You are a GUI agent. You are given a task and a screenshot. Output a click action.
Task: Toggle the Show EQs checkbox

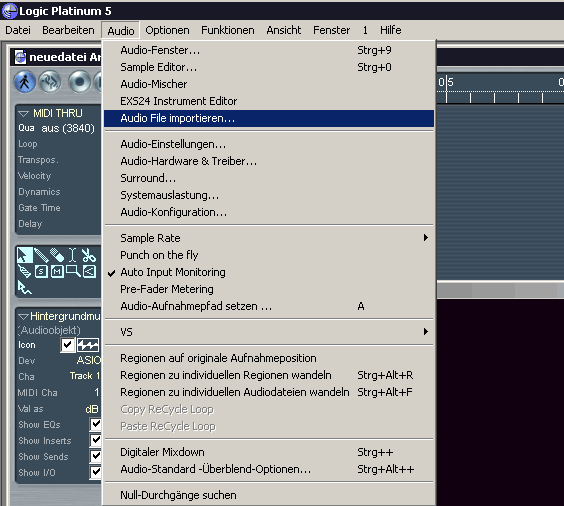(96, 424)
